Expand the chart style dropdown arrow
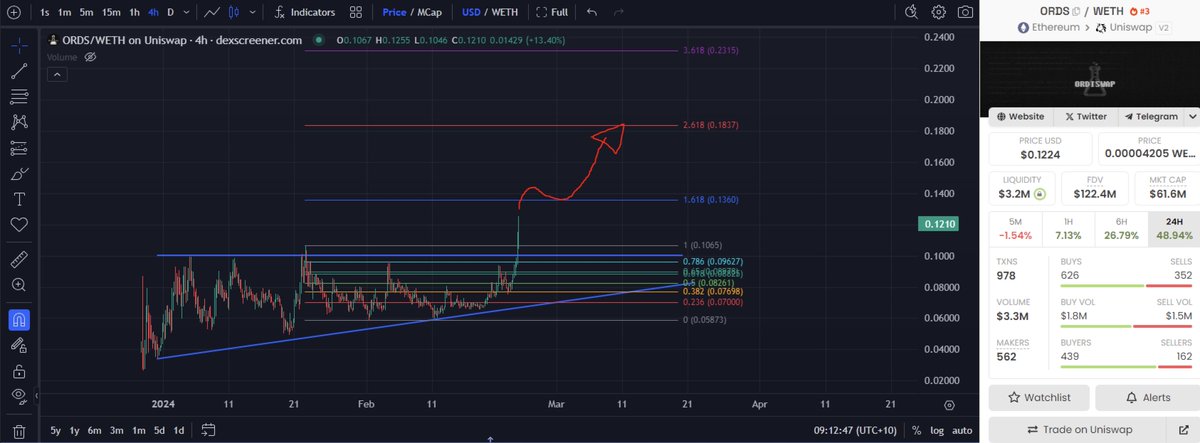1200x443 pixels. point(251,12)
